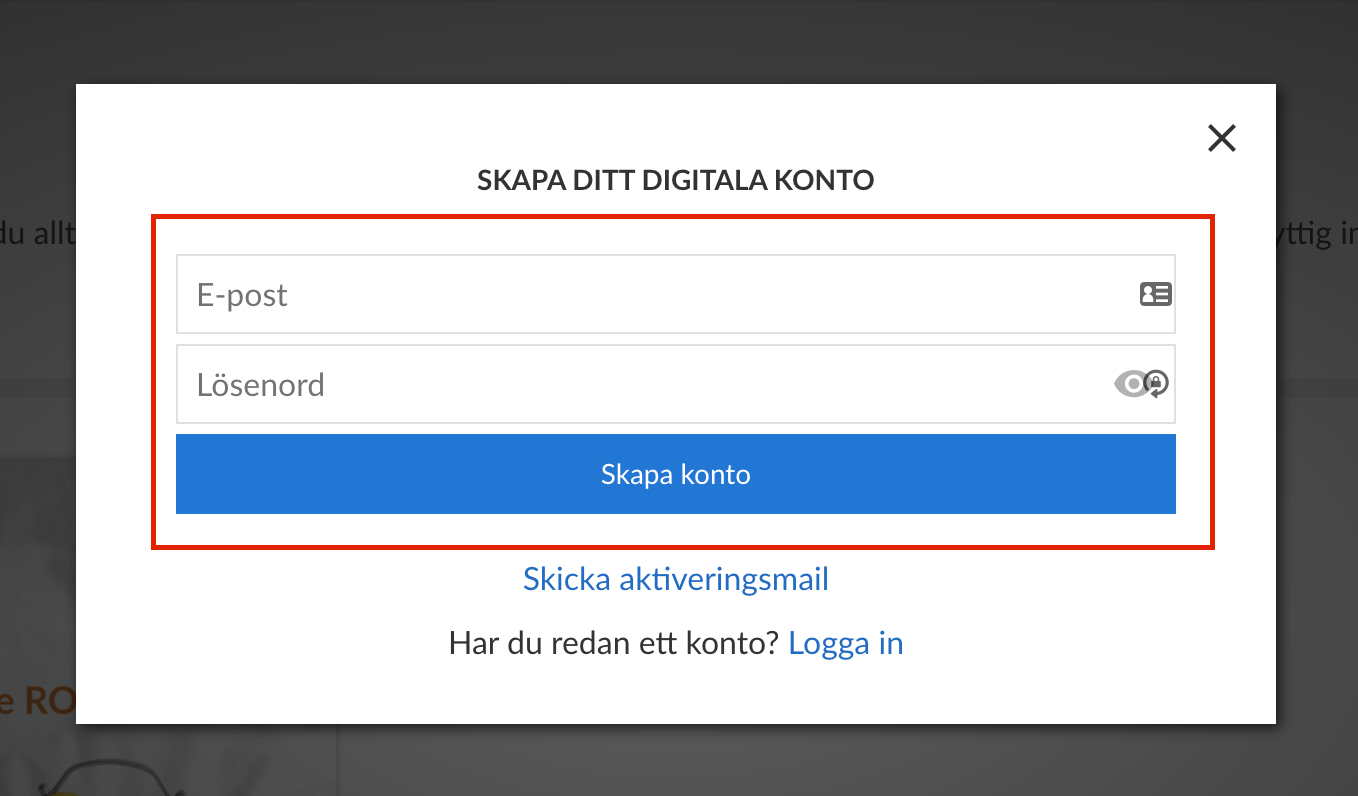Click the contact card autofill icon
The height and width of the screenshot is (796, 1358).
(1155, 294)
